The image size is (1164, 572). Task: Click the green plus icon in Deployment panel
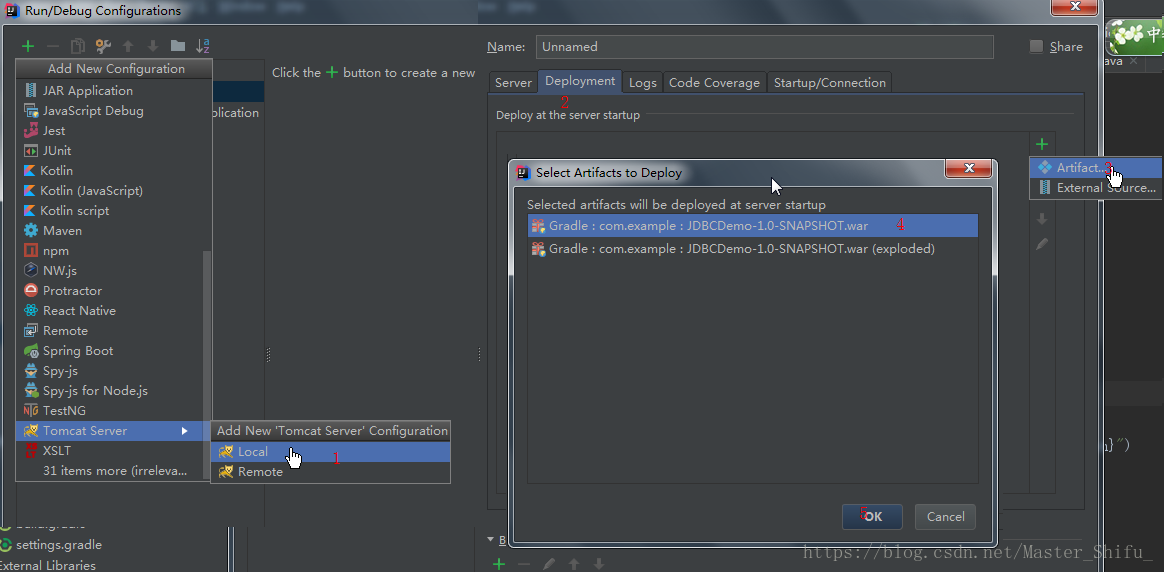[1042, 144]
